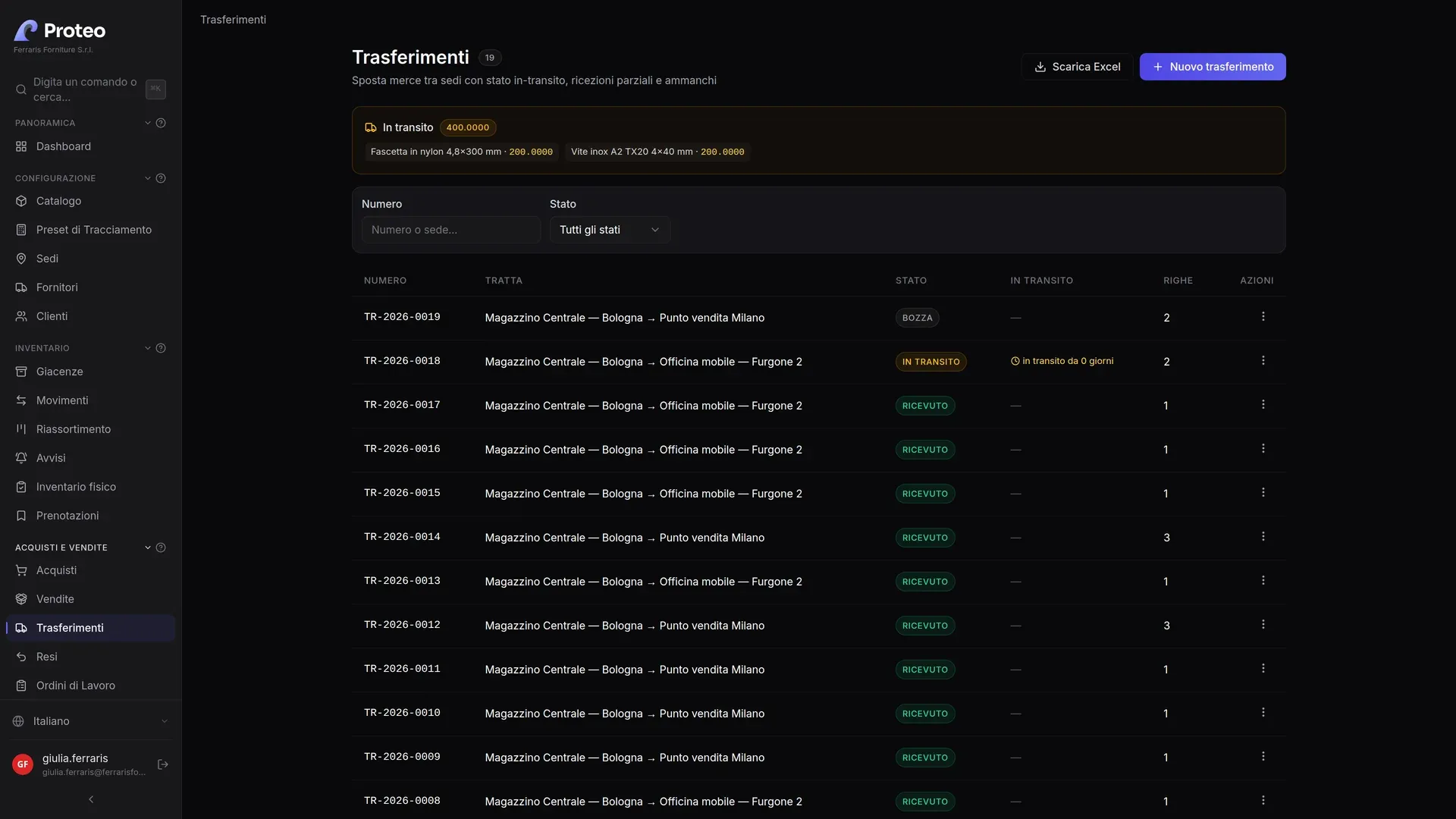
Task: Open the Dashboard sidebar item
Action: [x=90, y=146]
